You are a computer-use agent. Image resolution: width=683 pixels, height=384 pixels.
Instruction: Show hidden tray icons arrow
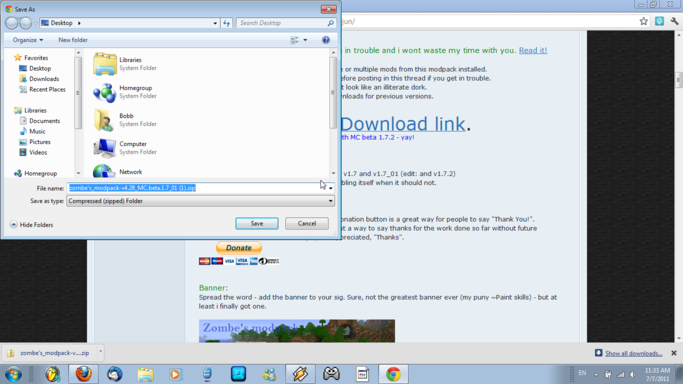click(x=596, y=374)
